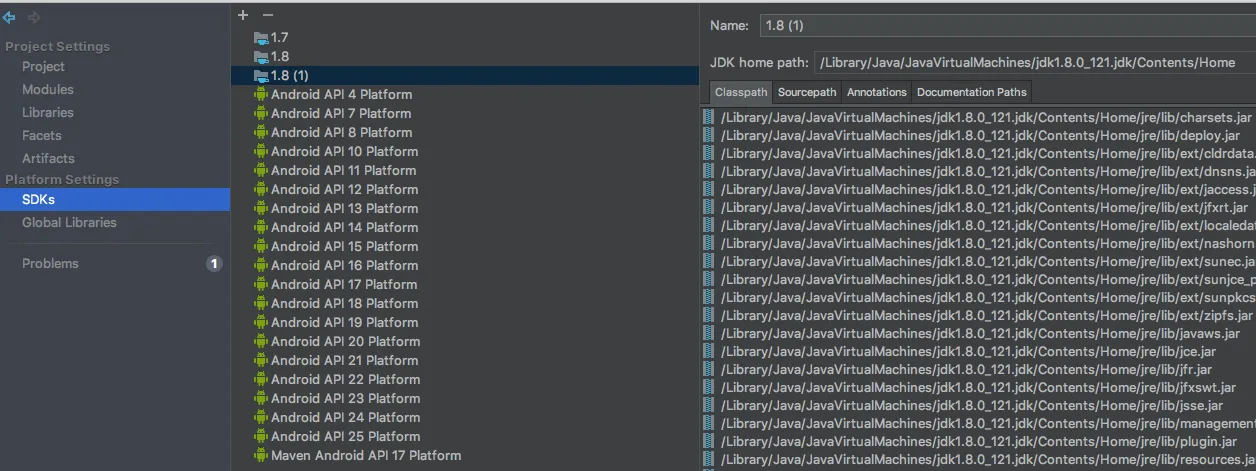The image size is (1256, 471).
Task: Click the JDK home path field
Action: point(1035,62)
